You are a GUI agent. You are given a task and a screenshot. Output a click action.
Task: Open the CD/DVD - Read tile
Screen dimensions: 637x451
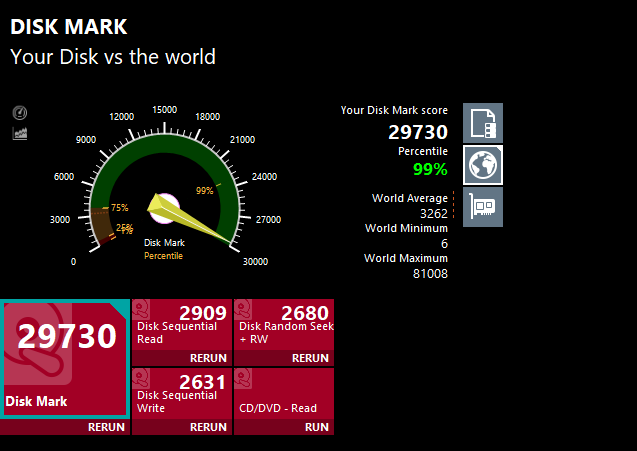click(x=284, y=394)
